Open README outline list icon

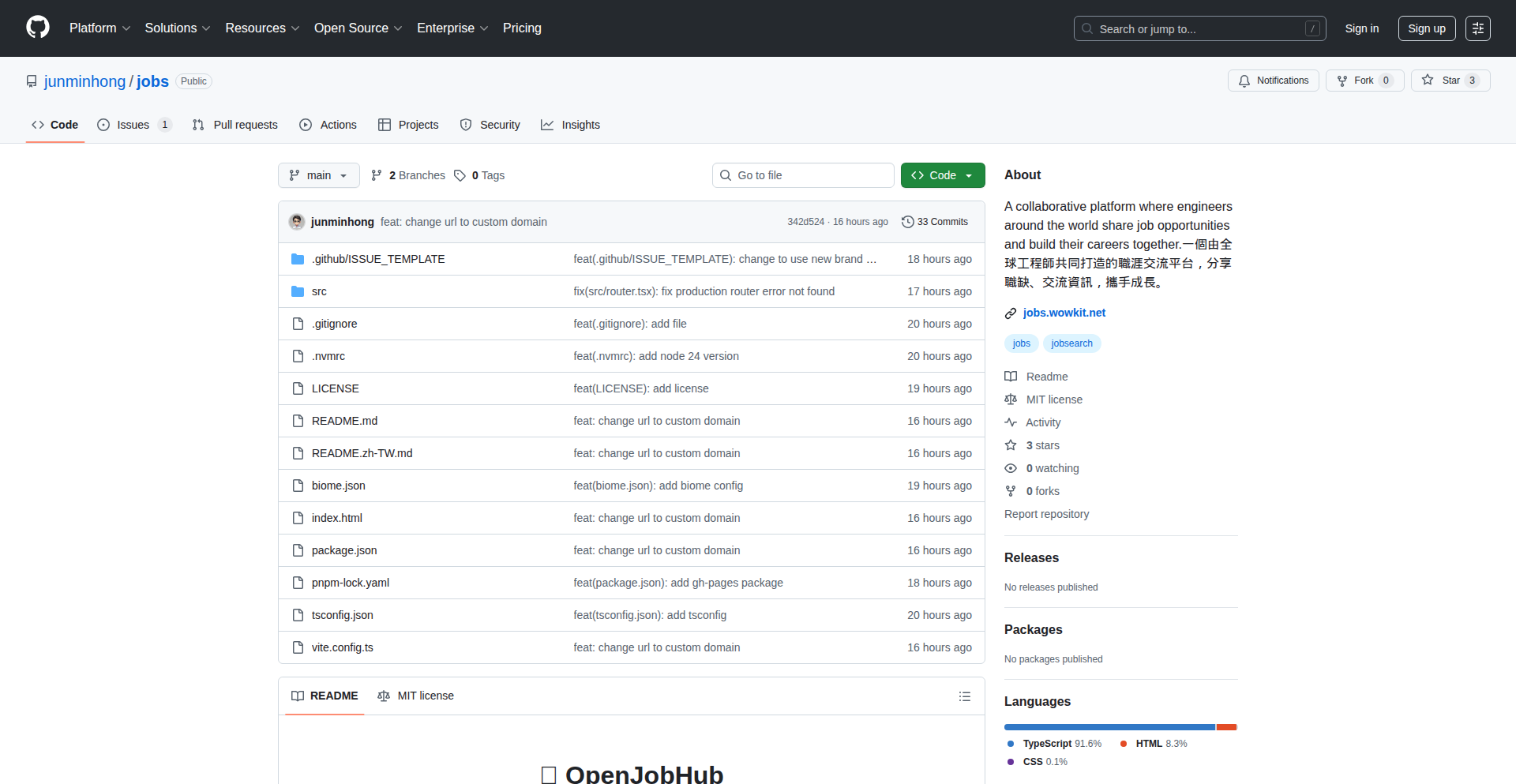pyautogui.click(x=965, y=696)
